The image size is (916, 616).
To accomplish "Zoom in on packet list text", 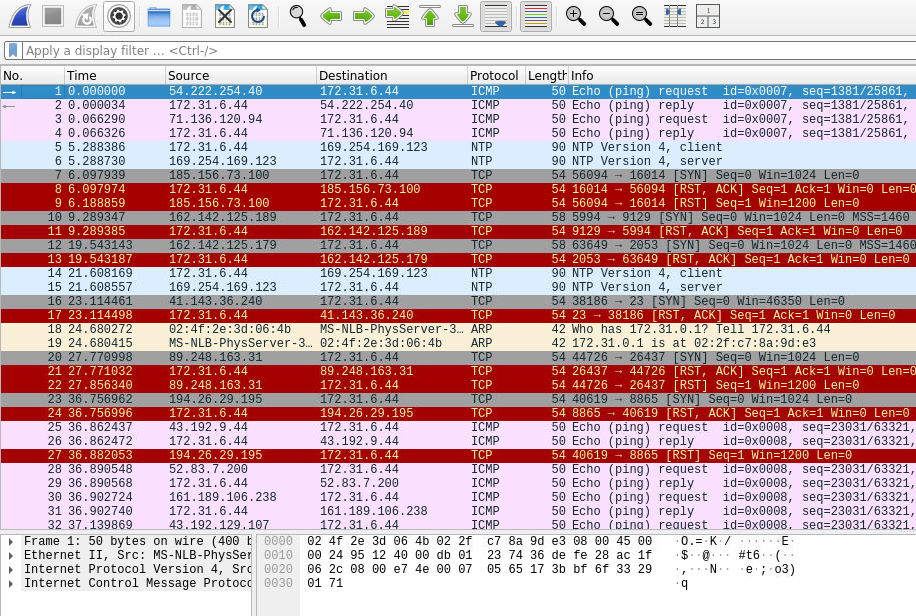I will (x=575, y=16).
